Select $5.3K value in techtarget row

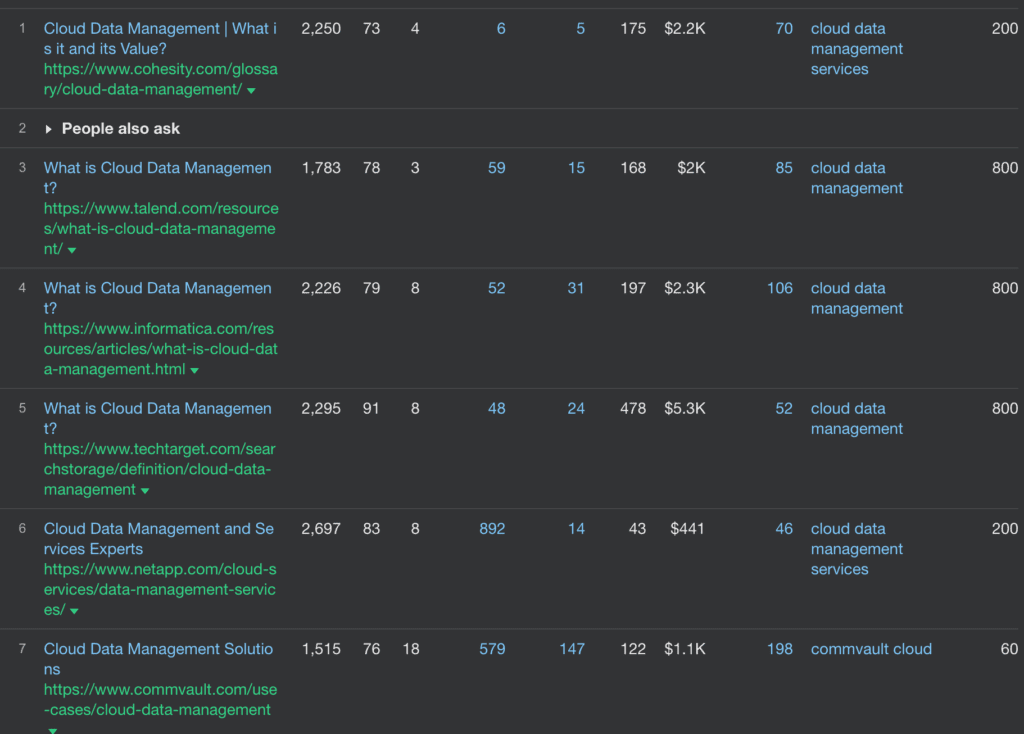coord(684,408)
